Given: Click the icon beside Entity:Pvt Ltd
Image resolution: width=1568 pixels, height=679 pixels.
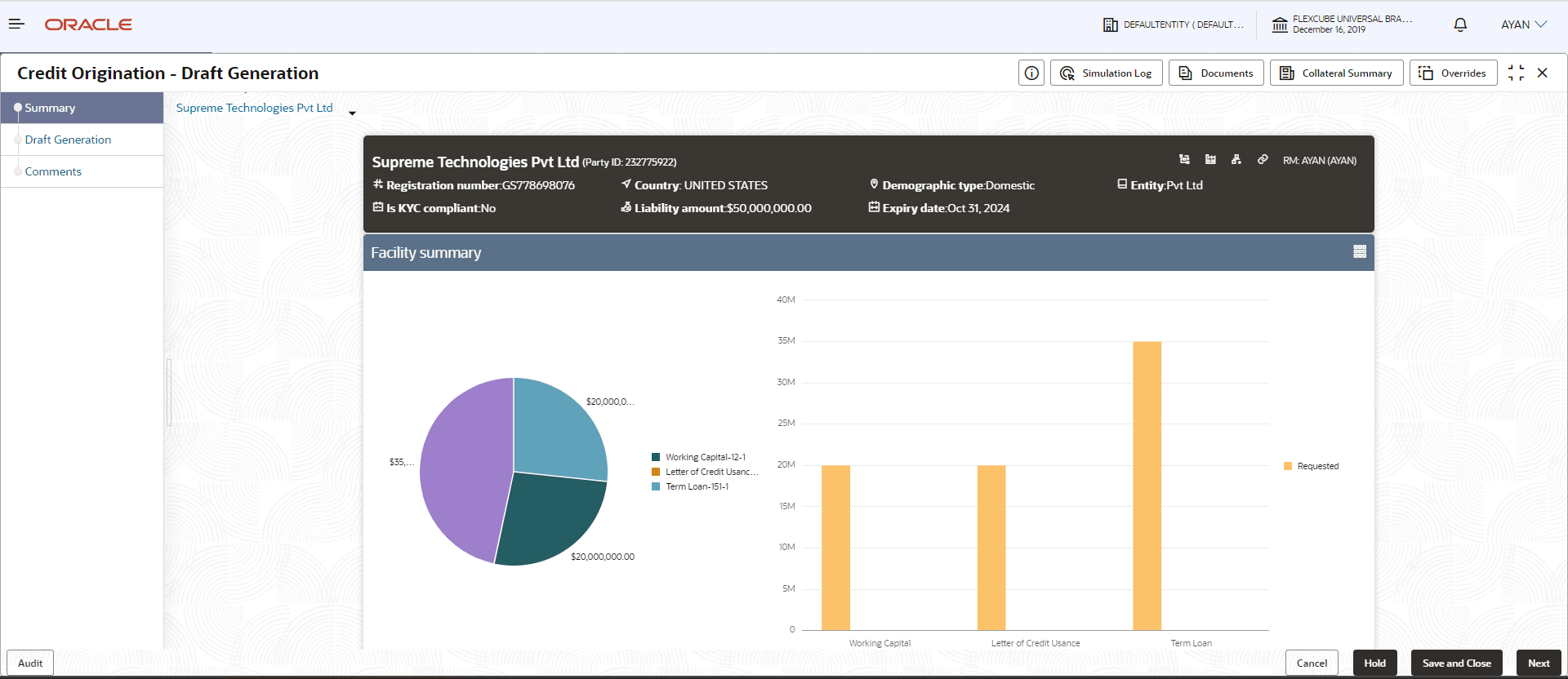Looking at the screenshot, I should tap(1122, 184).
